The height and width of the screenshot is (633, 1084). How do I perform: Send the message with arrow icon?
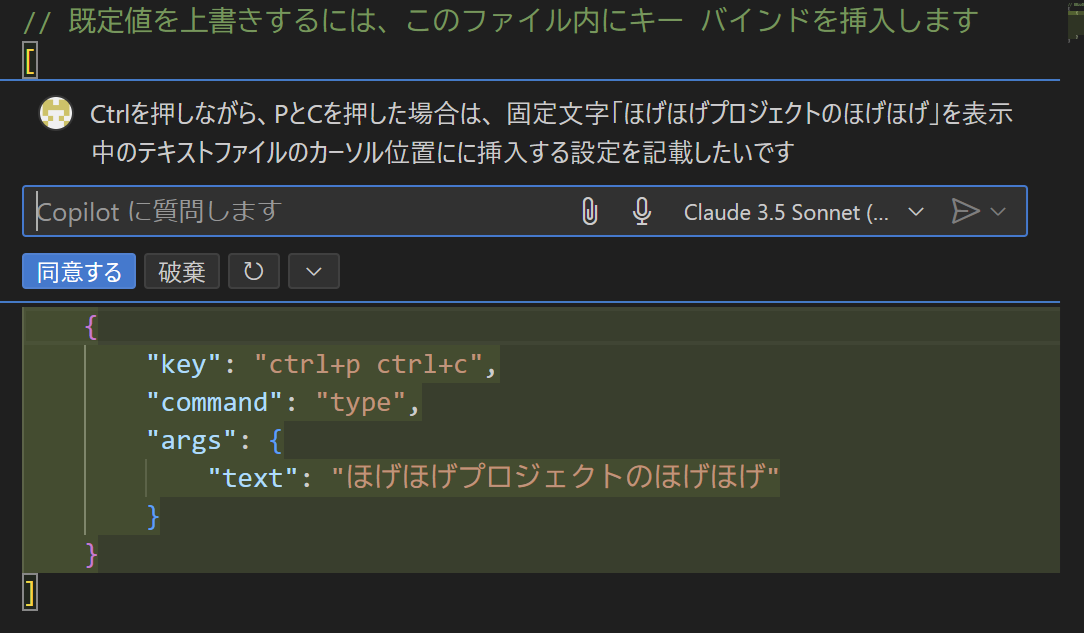(965, 211)
